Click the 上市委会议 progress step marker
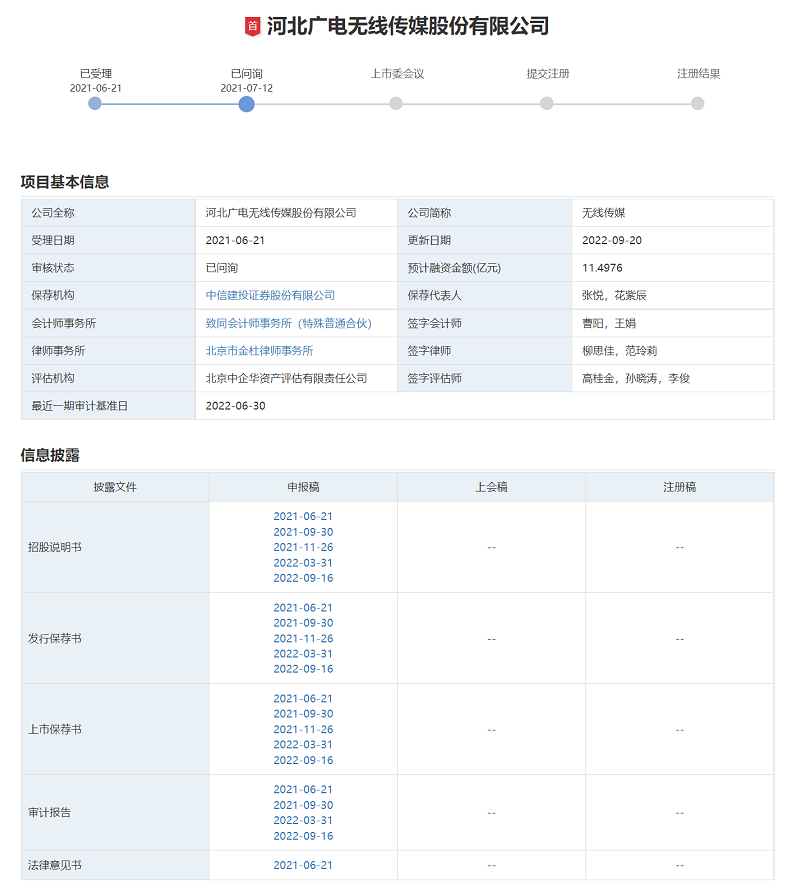Viewport: 797px width, 893px height. (396, 104)
